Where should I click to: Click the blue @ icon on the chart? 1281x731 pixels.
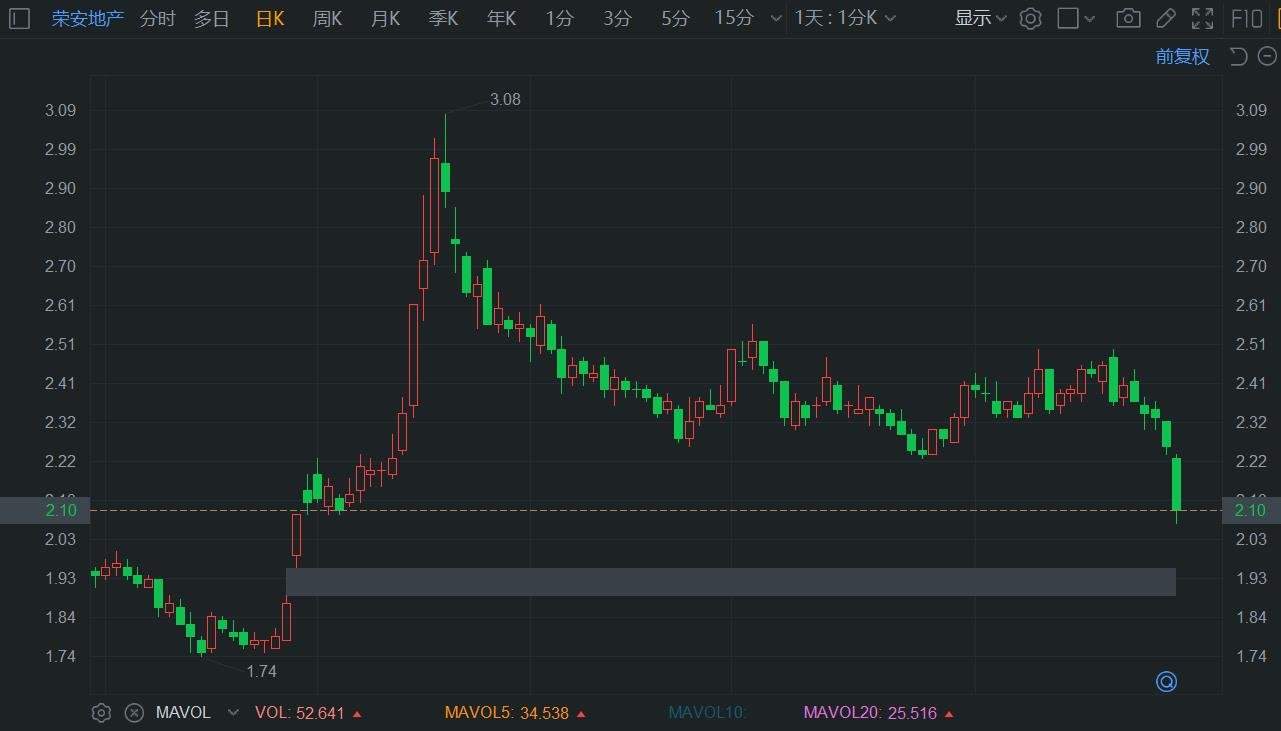coord(1166,682)
